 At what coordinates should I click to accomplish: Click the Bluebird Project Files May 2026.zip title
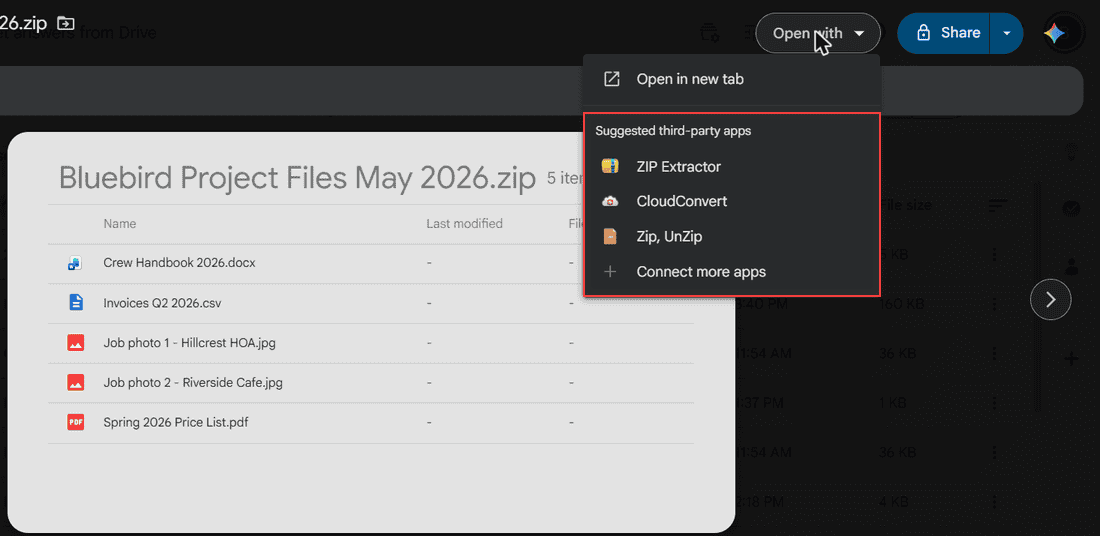tap(297, 177)
